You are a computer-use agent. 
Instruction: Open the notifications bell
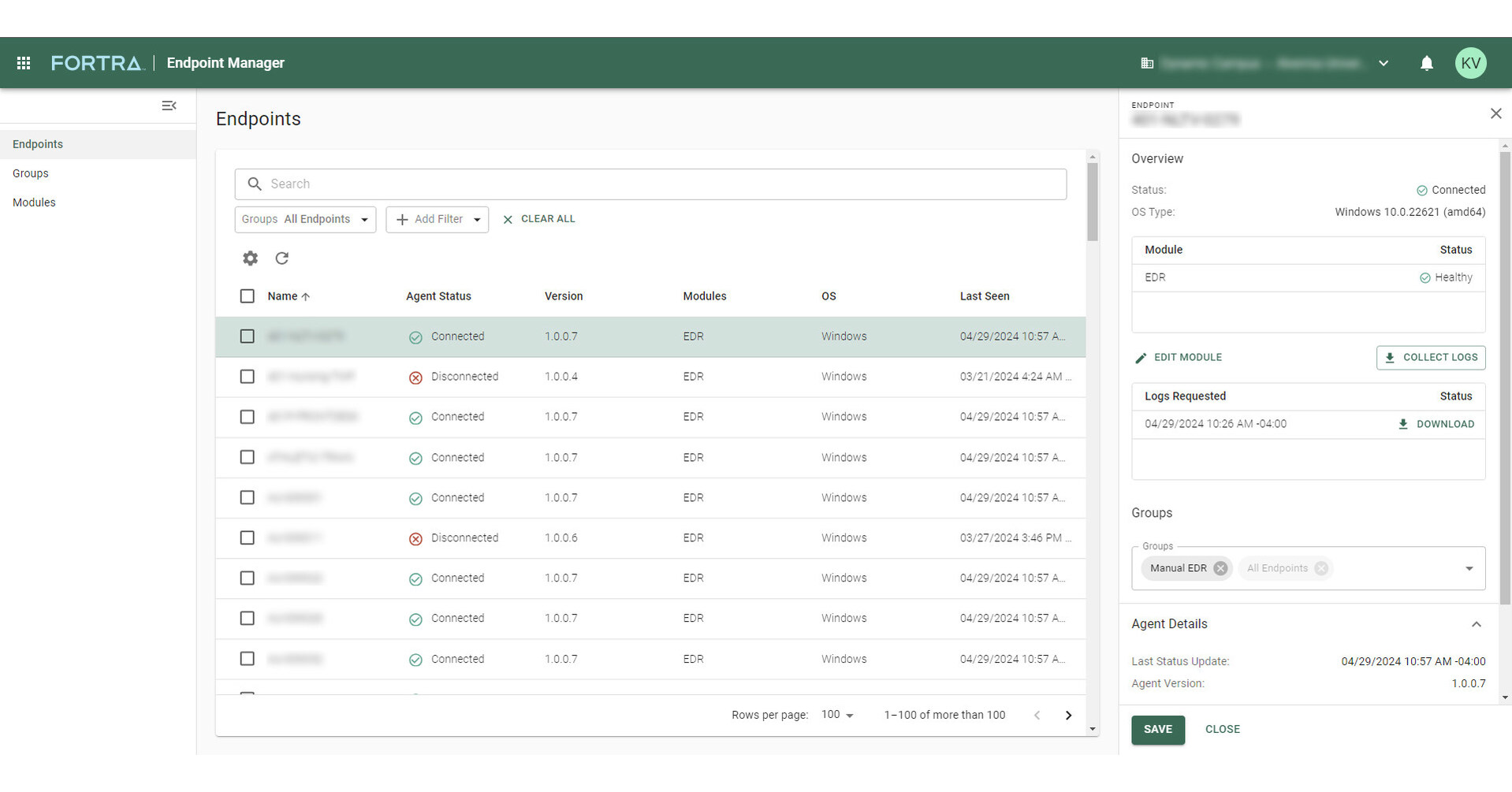(x=1426, y=63)
